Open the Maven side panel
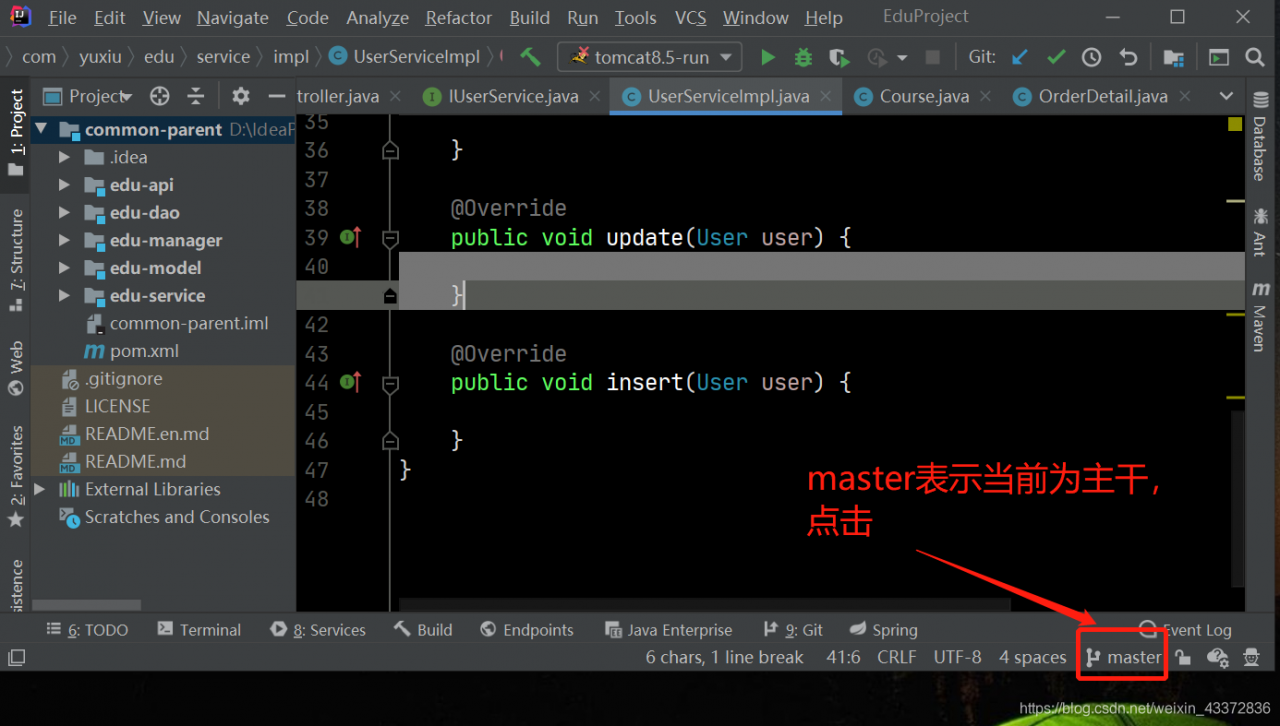Viewport: 1280px width, 726px height. tap(1260, 316)
